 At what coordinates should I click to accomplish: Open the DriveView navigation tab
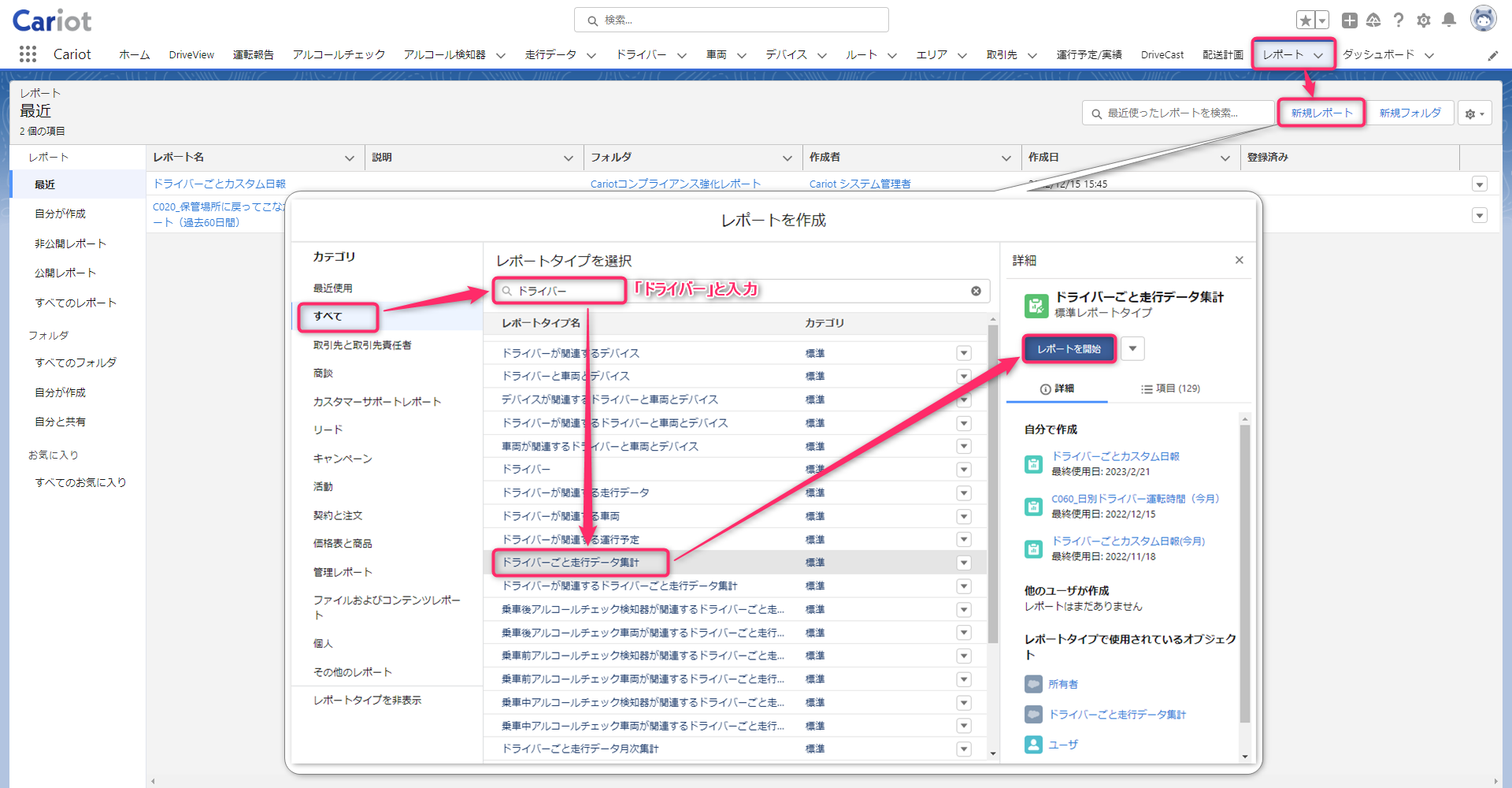(x=191, y=54)
